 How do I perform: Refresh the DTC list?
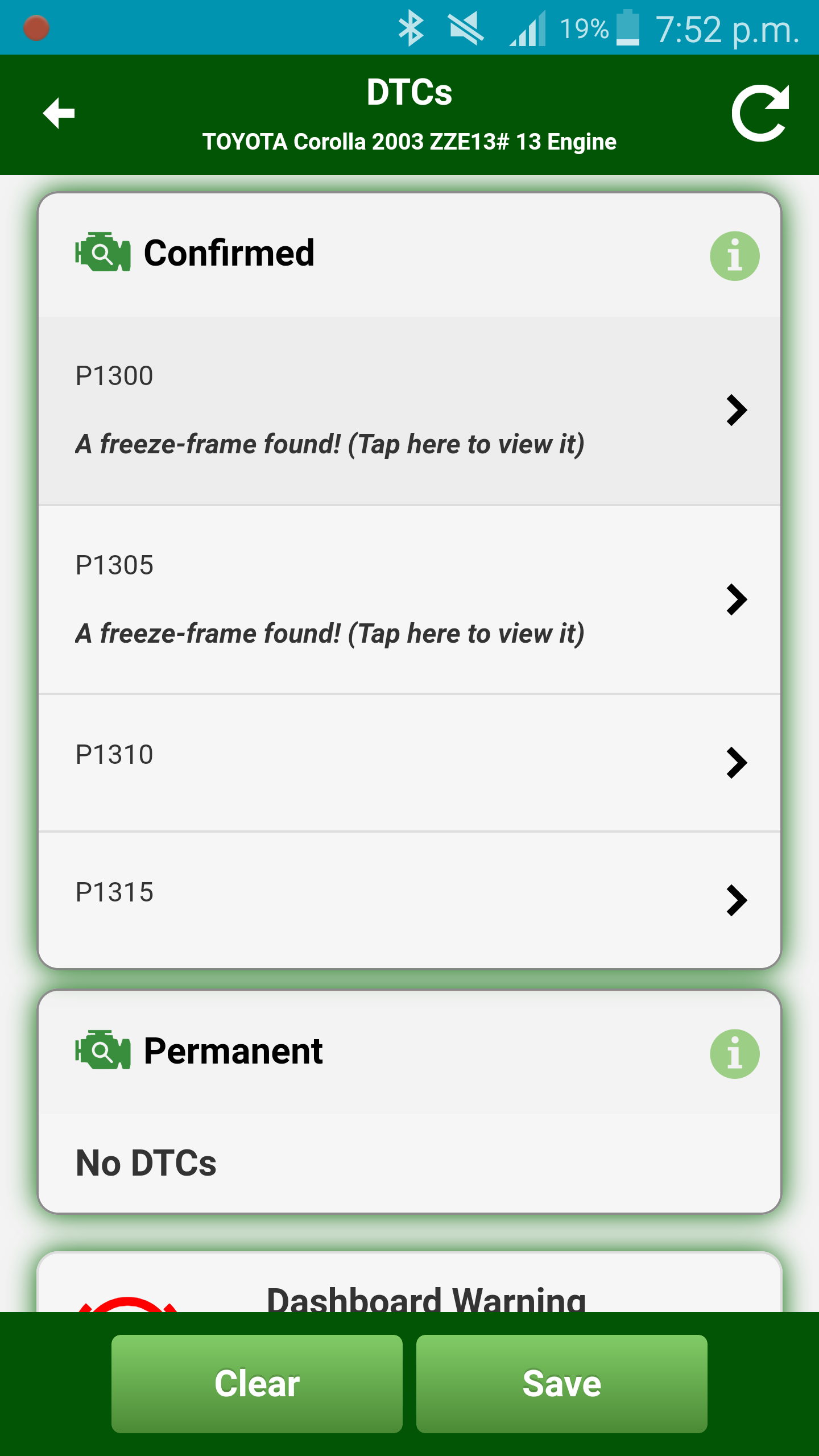click(760, 113)
